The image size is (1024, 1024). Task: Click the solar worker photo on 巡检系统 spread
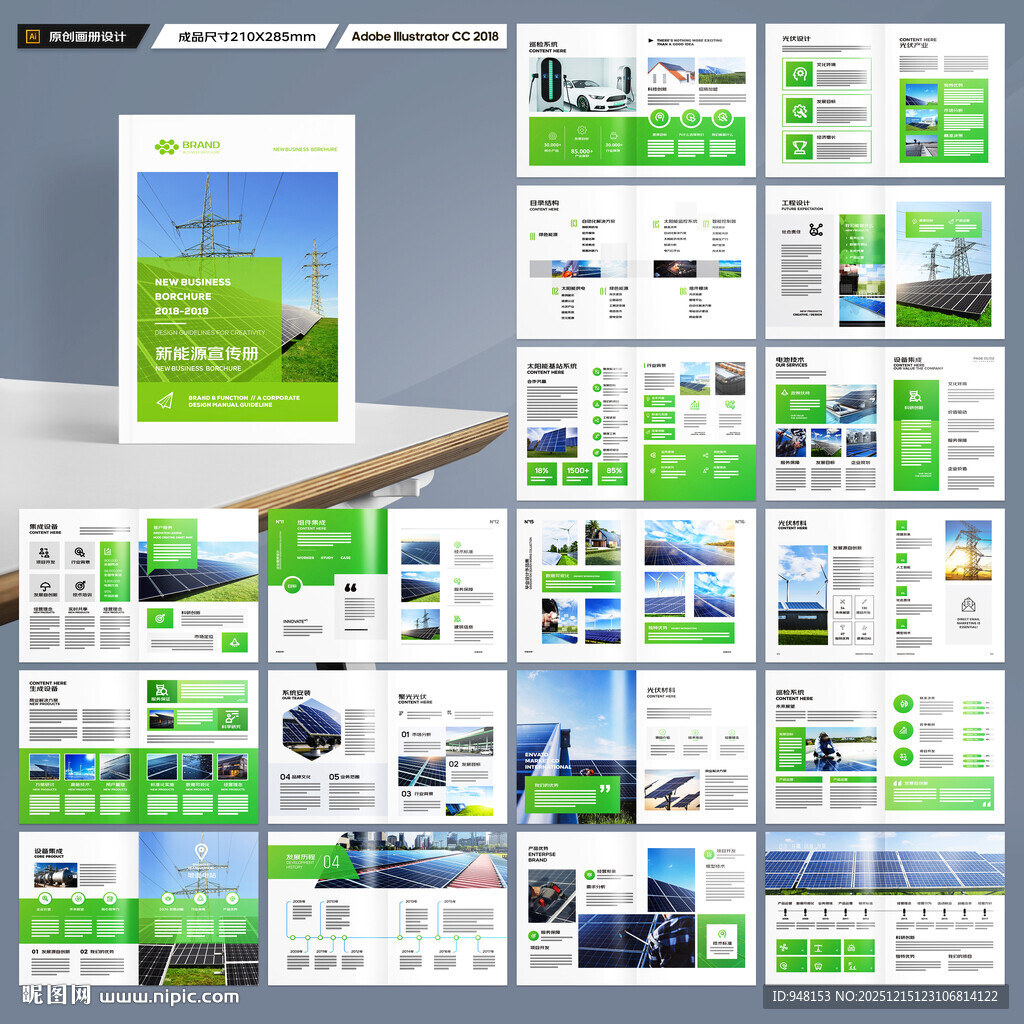point(841,748)
